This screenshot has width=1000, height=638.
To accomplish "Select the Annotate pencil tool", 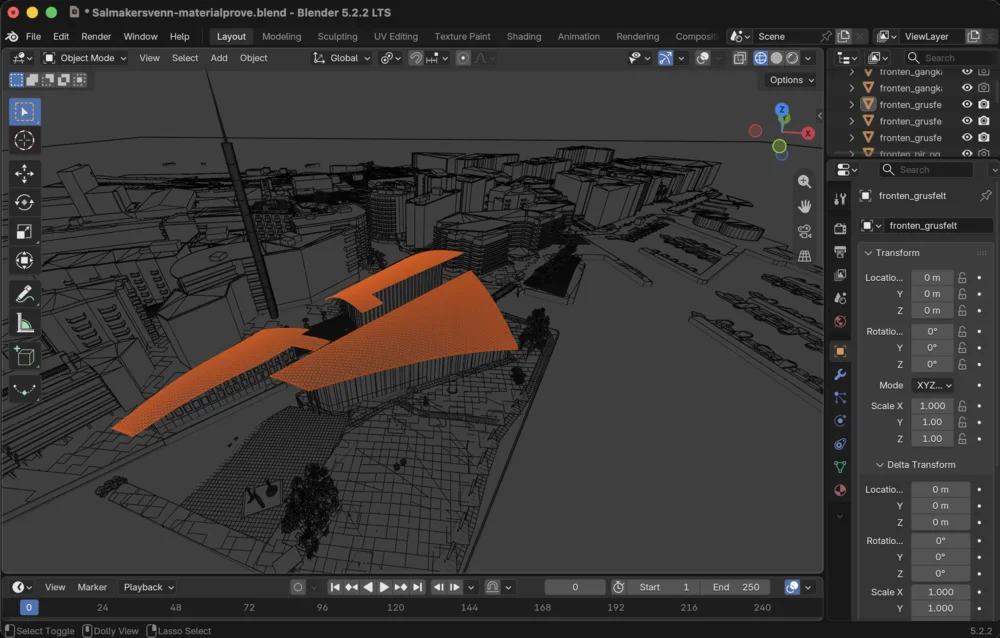I will [x=24, y=294].
